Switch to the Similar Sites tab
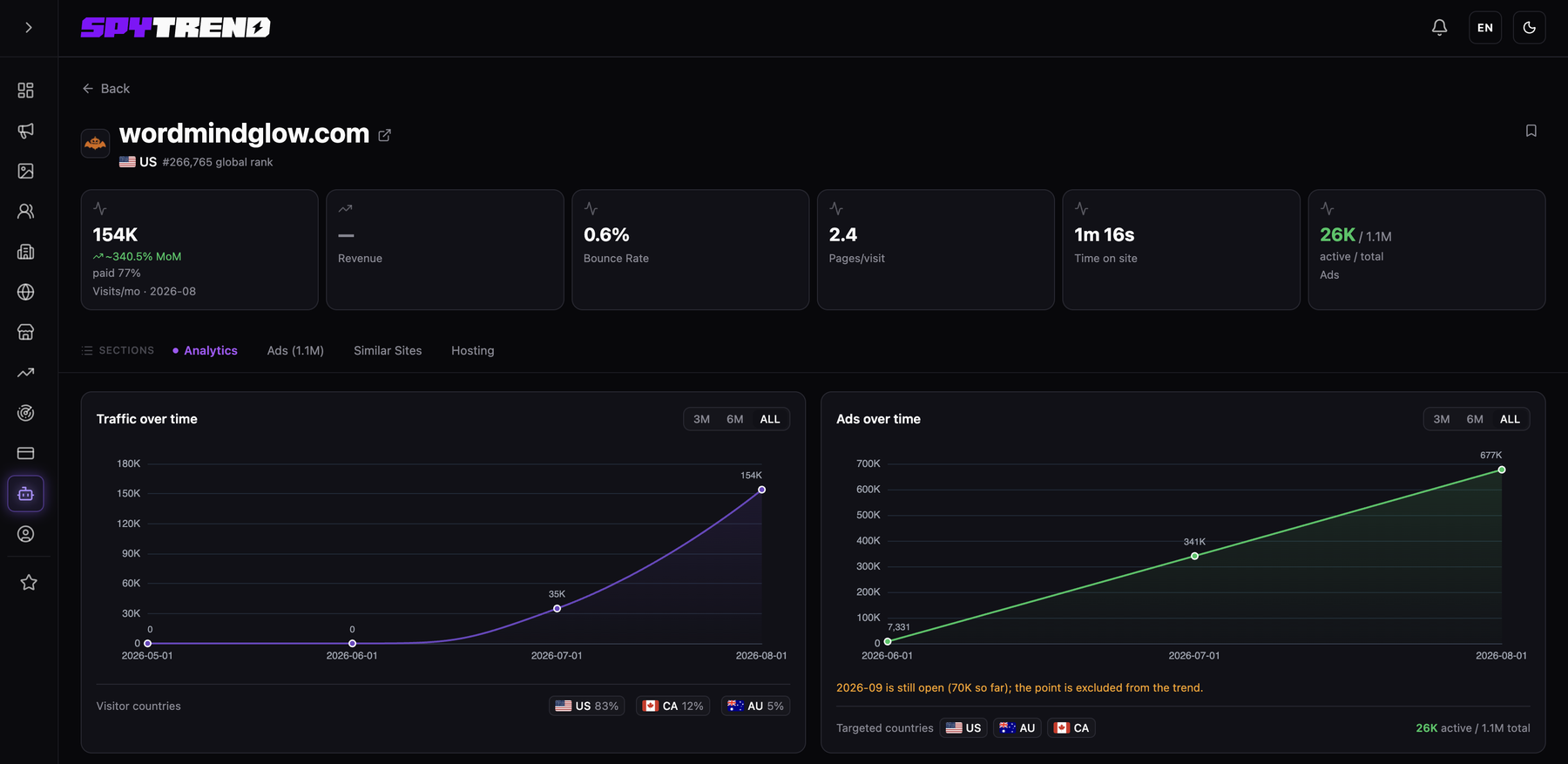 388,350
